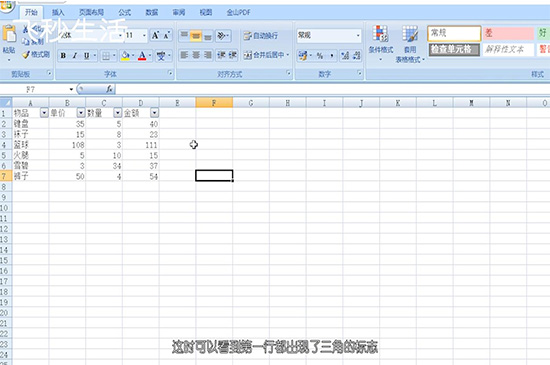Click the Copy (复制) icon

pos(26,42)
